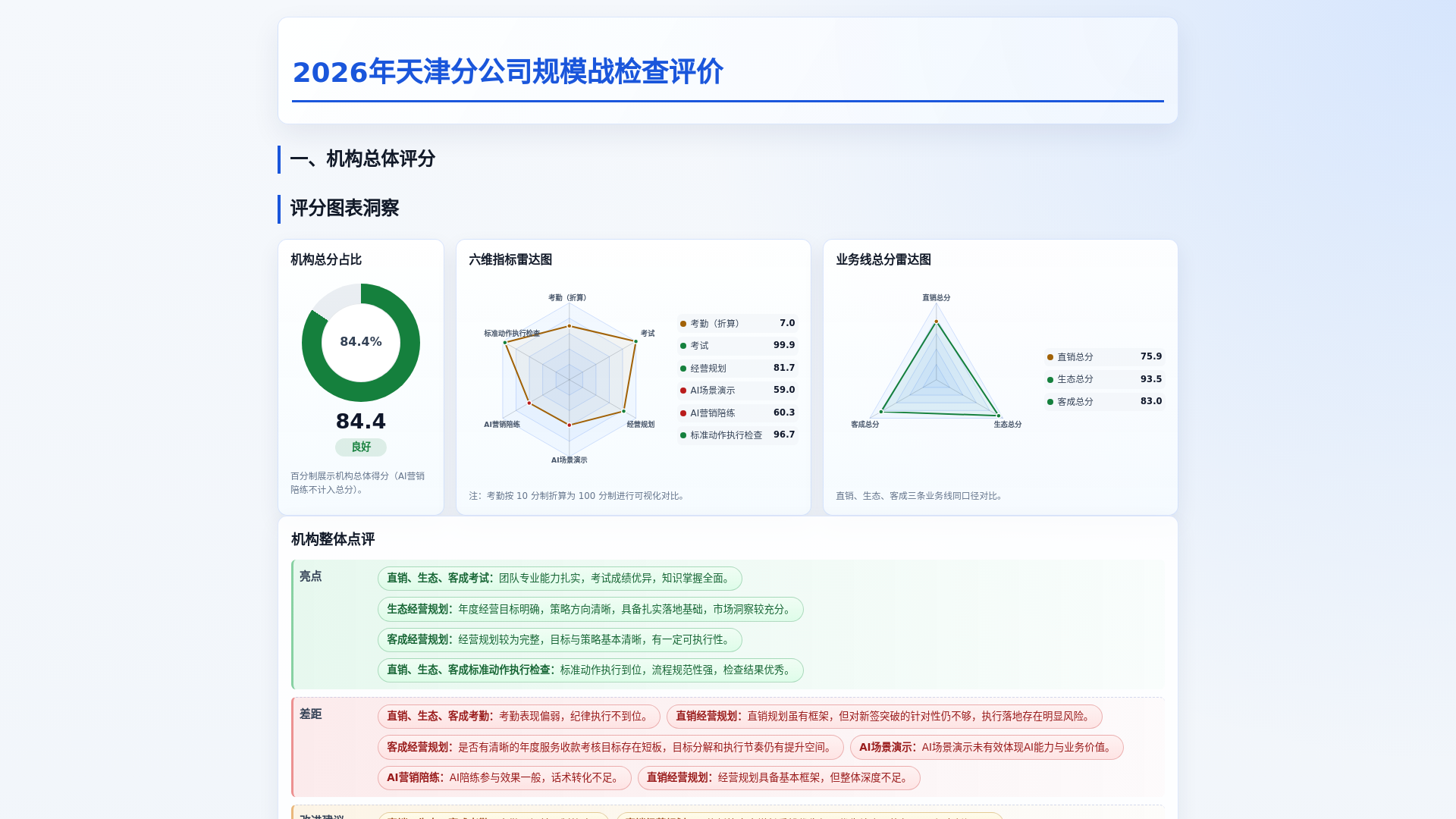Click the AI场景演示 radar axis label
Image resolution: width=1456 pixels, height=819 pixels.
tap(569, 460)
